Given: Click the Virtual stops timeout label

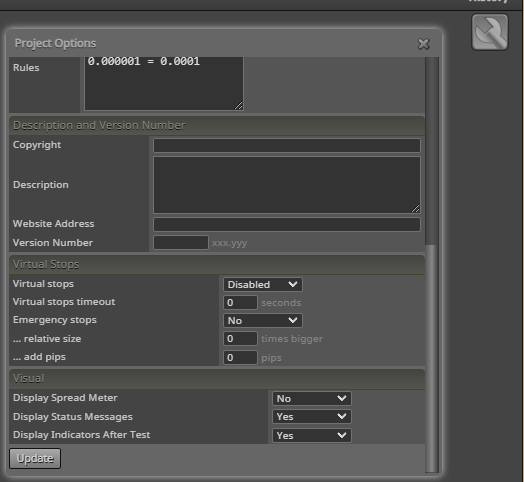Looking at the screenshot, I should point(64,302).
